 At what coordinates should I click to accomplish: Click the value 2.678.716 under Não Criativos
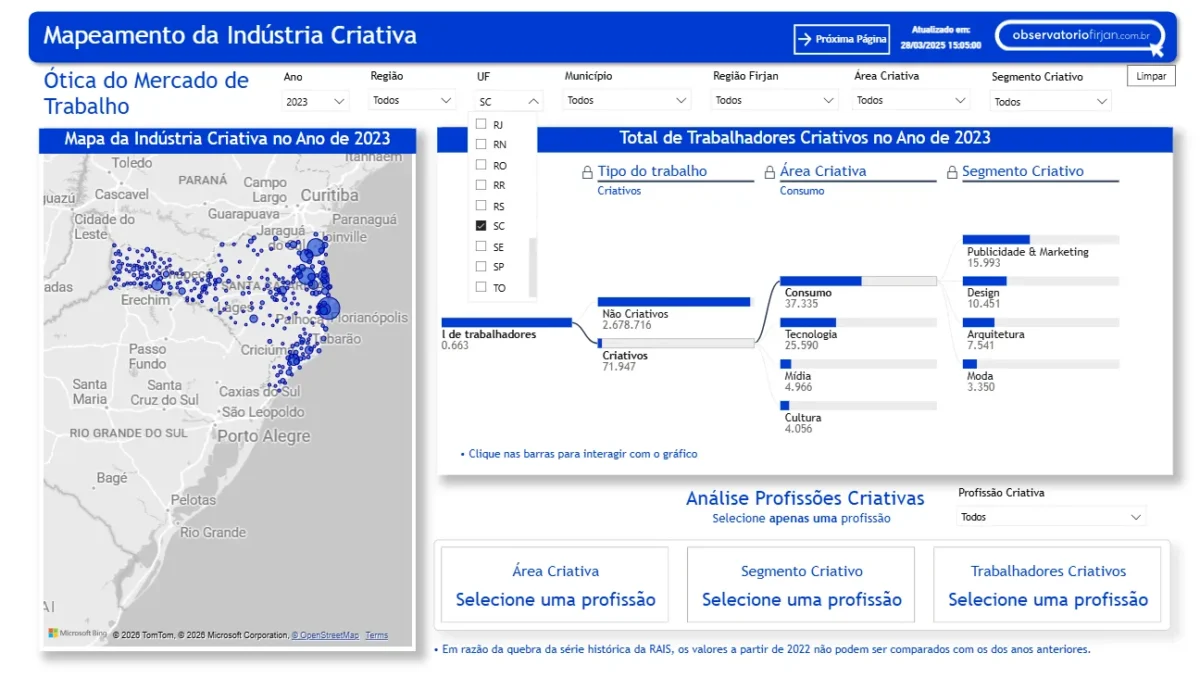point(627,325)
